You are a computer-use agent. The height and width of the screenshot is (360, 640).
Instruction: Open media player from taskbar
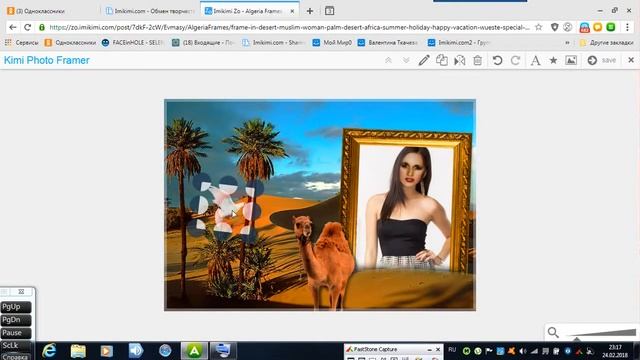point(107,351)
